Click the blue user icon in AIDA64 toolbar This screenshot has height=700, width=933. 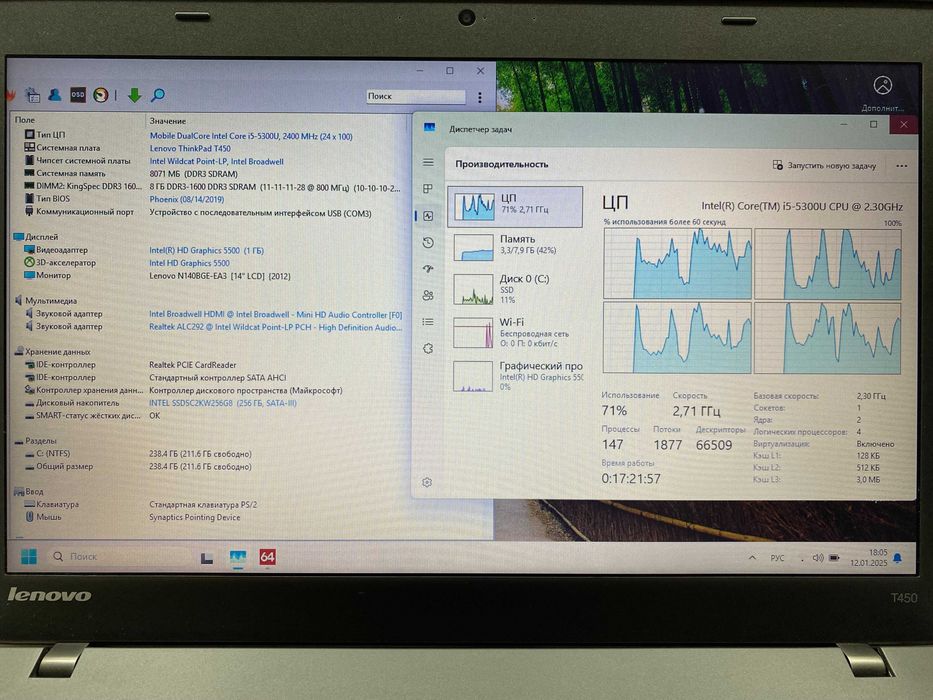pyautogui.click(x=55, y=95)
